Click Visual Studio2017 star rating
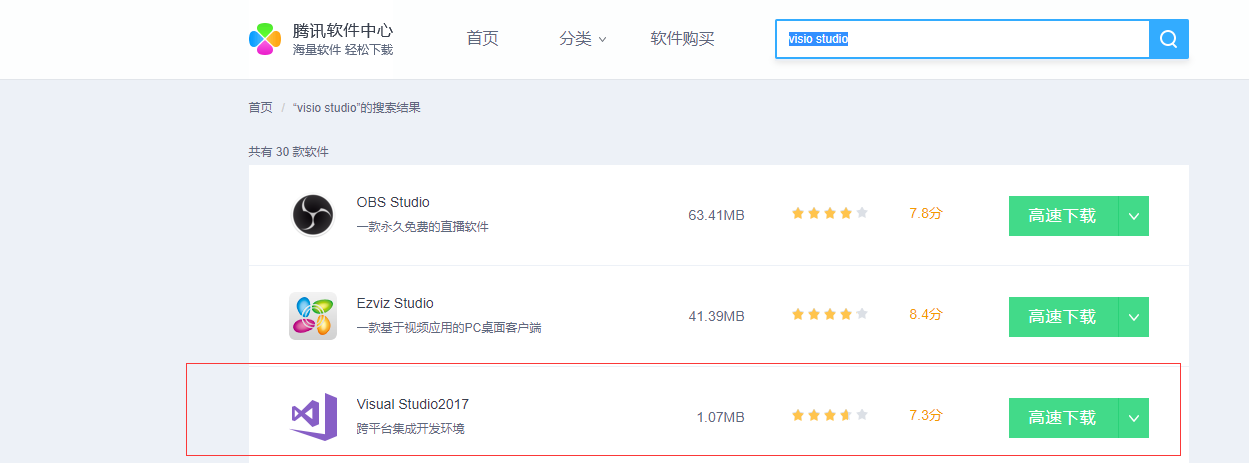The height and width of the screenshot is (463, 1249). 829,416
